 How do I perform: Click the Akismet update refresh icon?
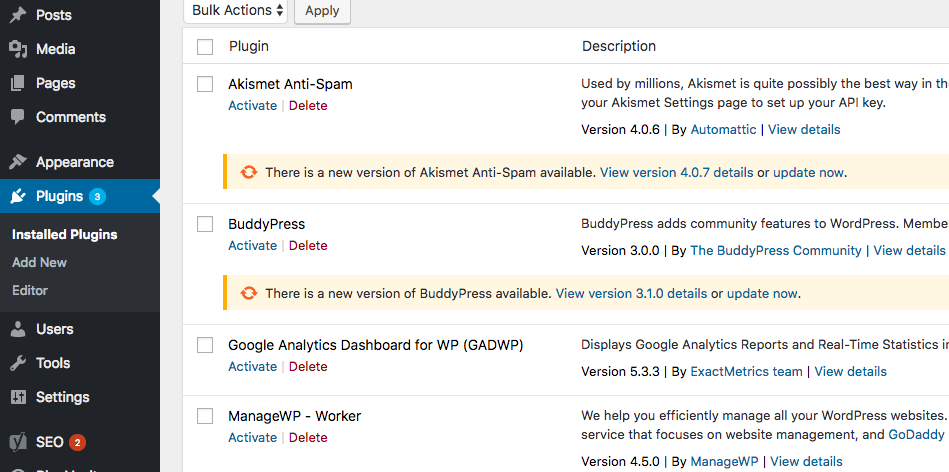[x=248, y=172]
